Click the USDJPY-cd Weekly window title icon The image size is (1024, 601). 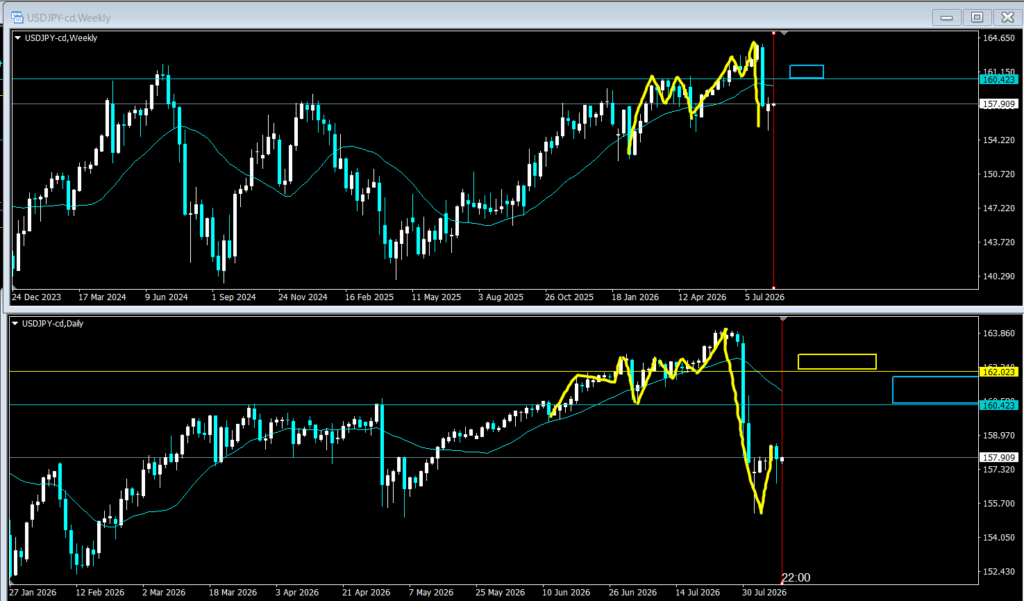point(17,18)
